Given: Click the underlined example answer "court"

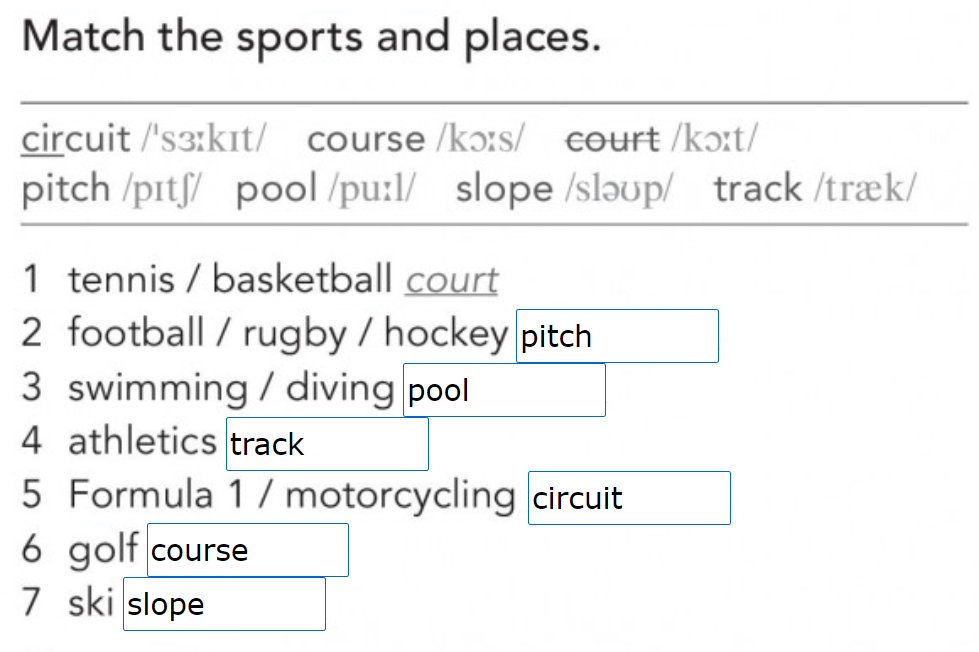Looking at the screenshot, I should [451, 280].
